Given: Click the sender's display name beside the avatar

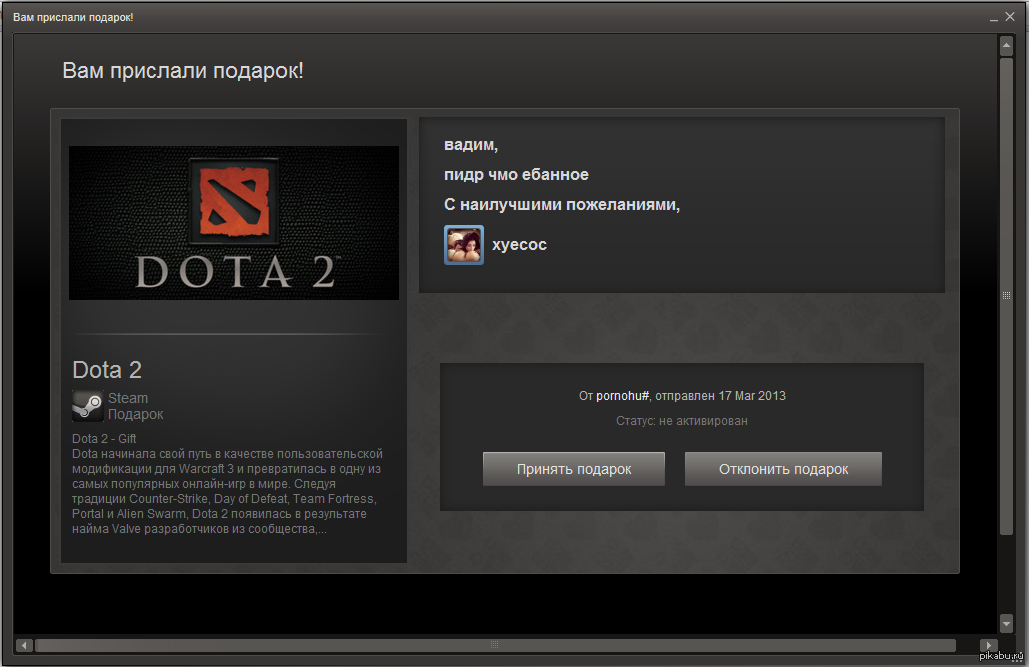Looking at the screenshot, I should (519, 245).
